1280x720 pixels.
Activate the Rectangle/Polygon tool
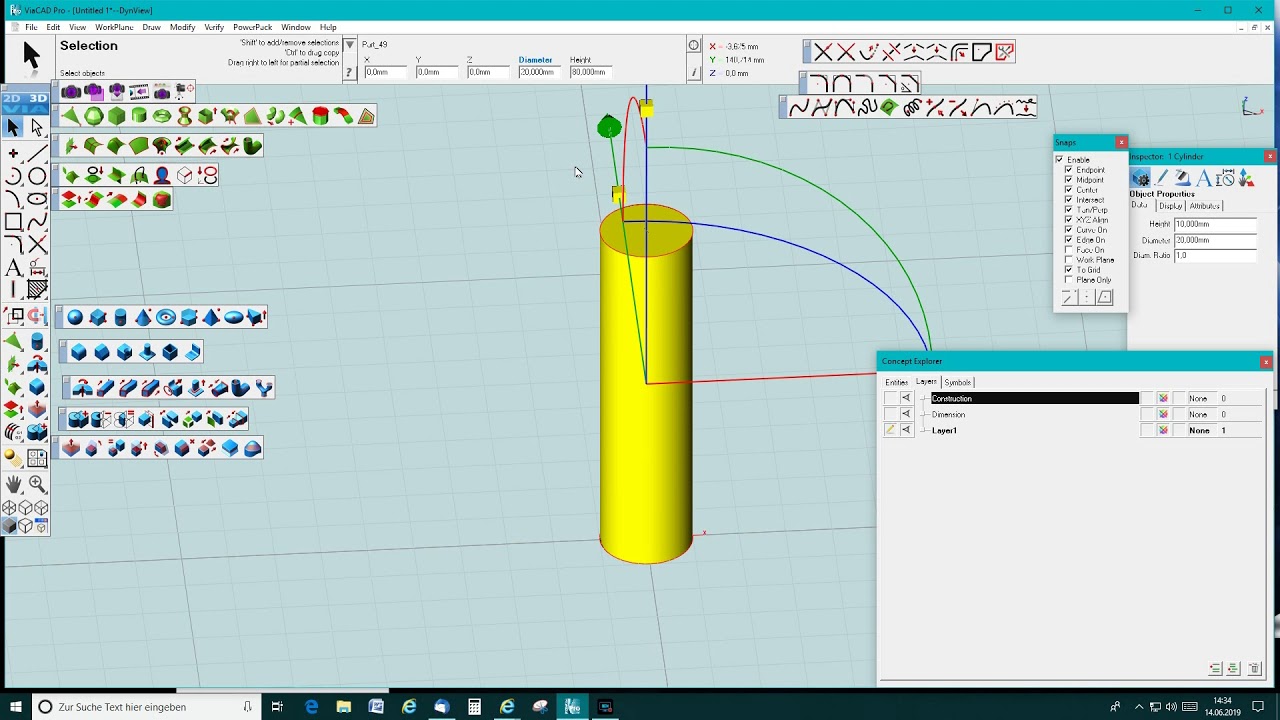click(13, 222)
